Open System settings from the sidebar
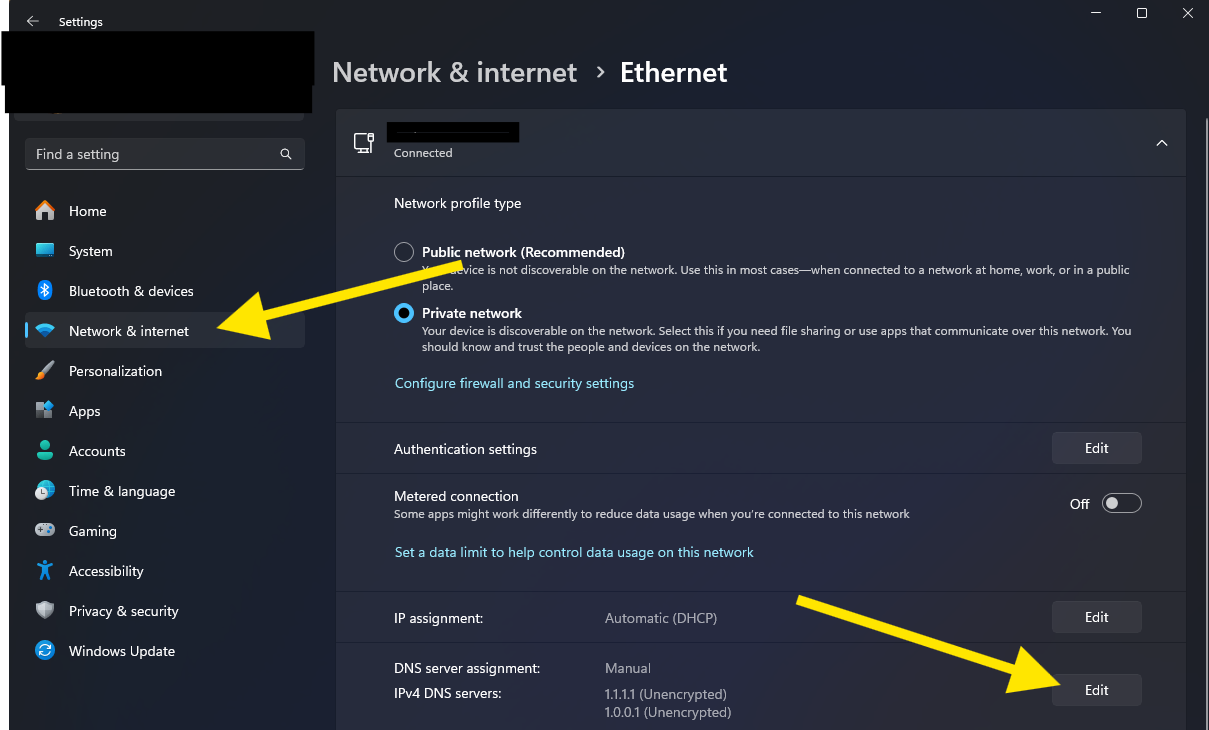Image resolution: width=1209 pixels, height=730 pixels. tap(92, 251)
